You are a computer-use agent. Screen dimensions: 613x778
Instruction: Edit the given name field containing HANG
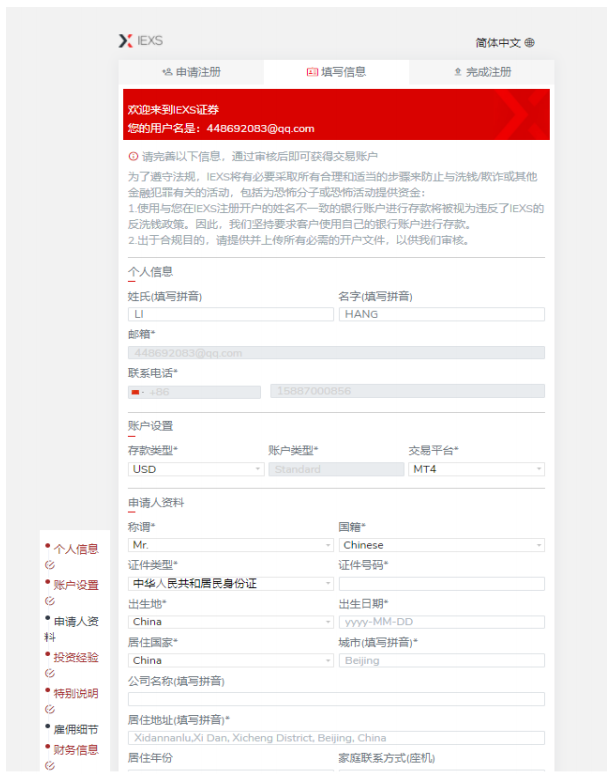(442, 315)
